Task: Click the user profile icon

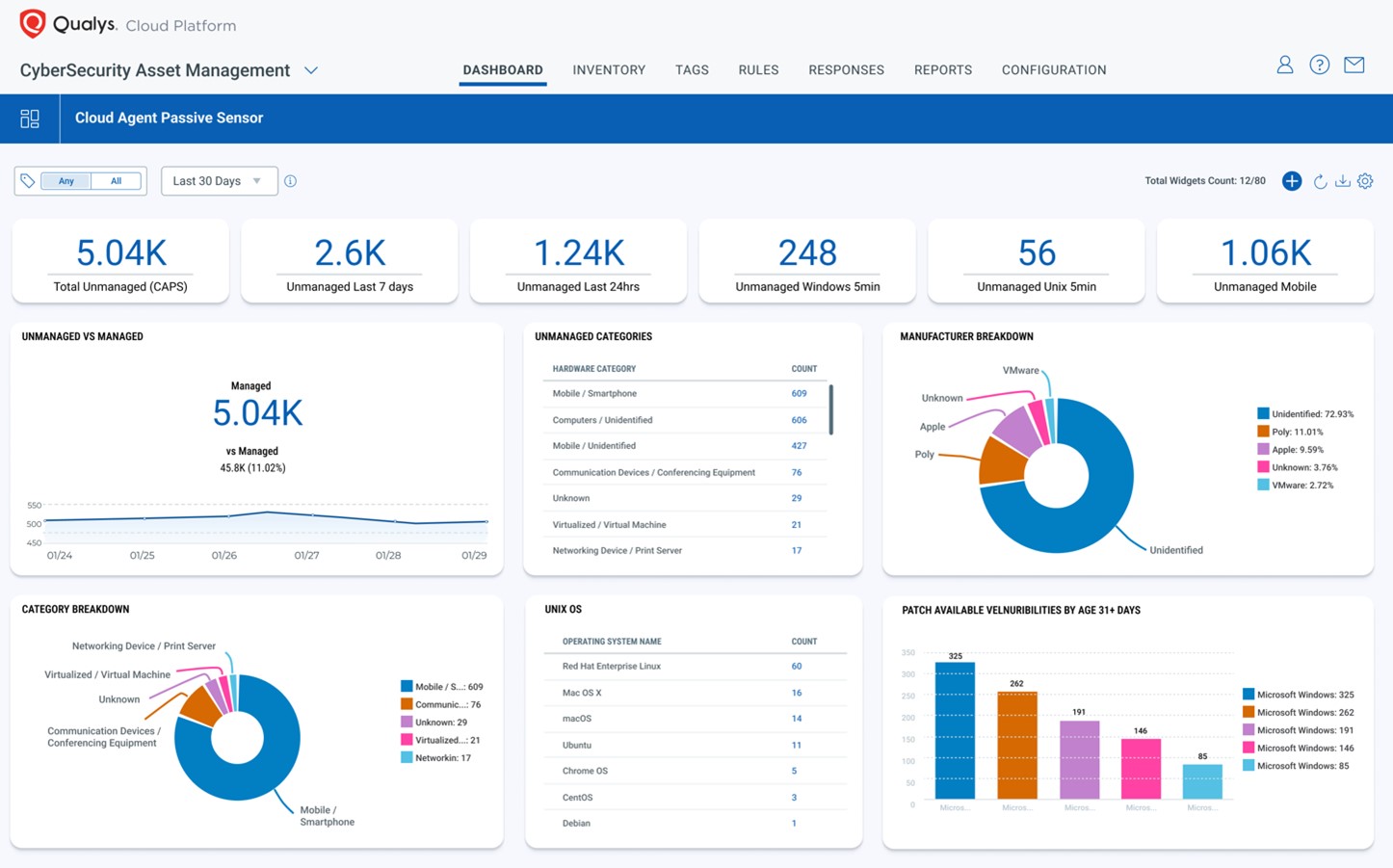Action: (1284, 65)
